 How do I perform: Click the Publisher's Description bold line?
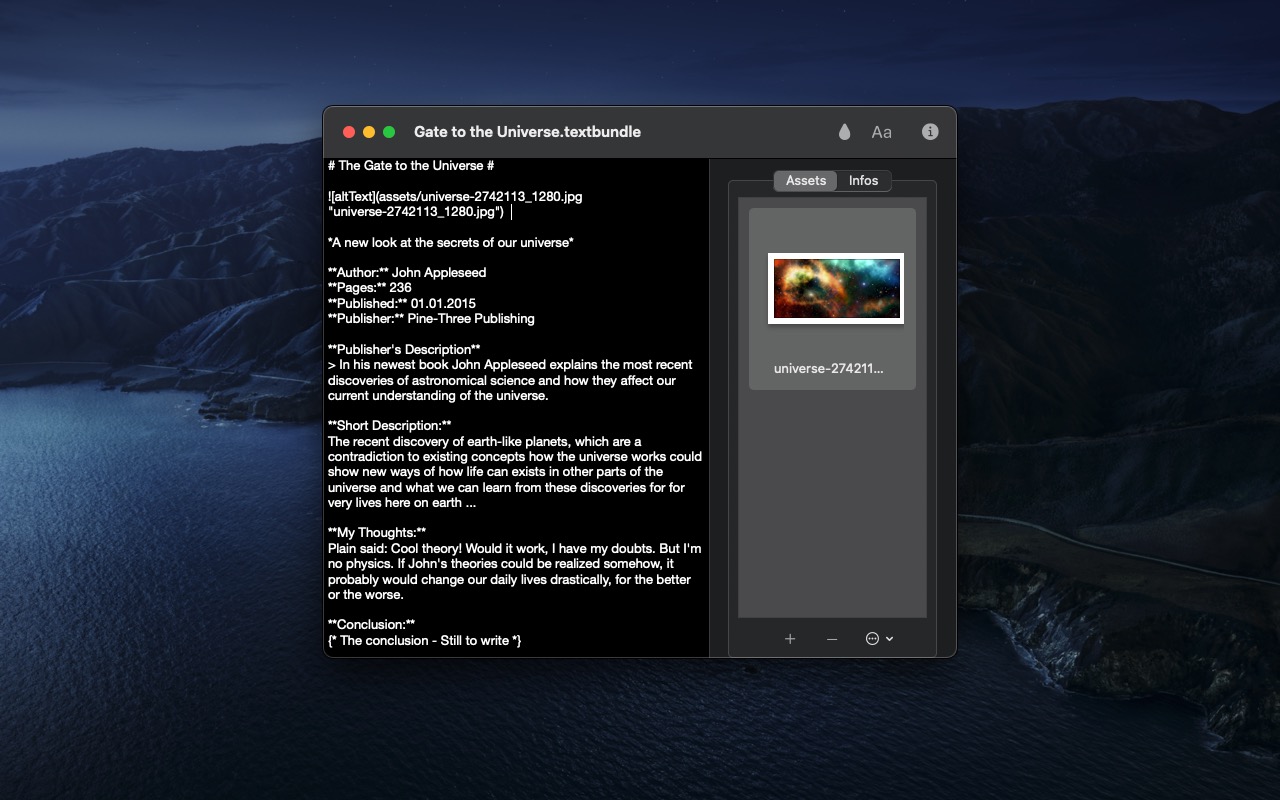tap(404, 350)
